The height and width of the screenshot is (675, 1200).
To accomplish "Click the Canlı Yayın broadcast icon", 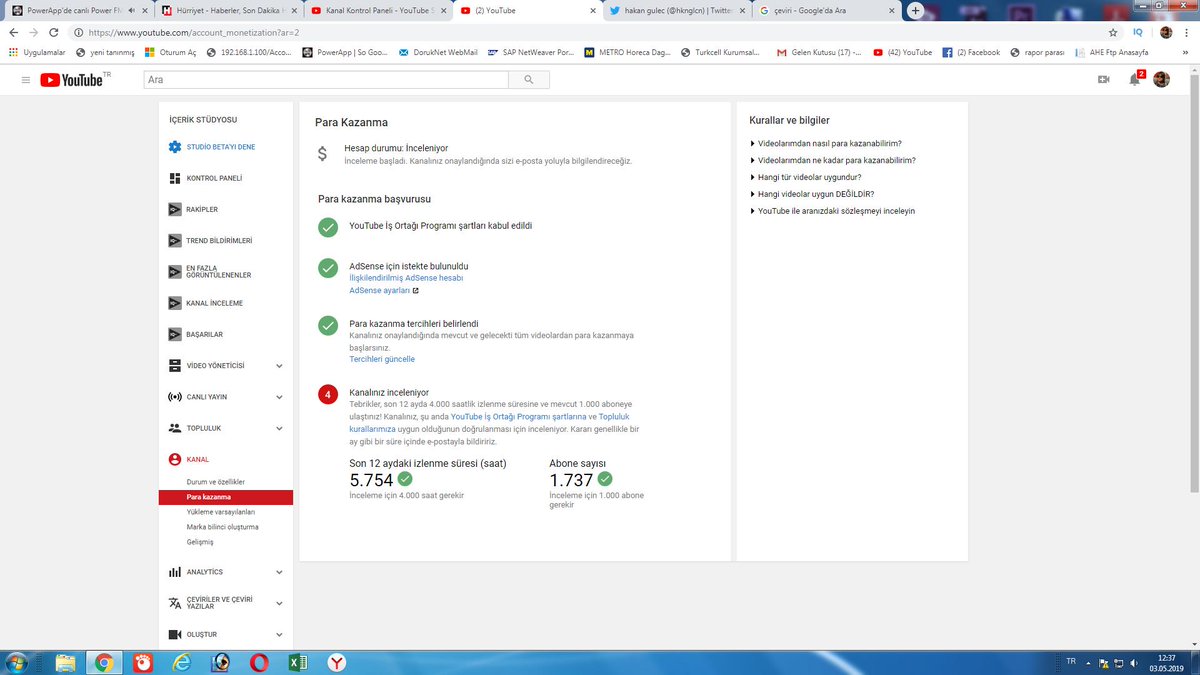I will click(175, 397).
